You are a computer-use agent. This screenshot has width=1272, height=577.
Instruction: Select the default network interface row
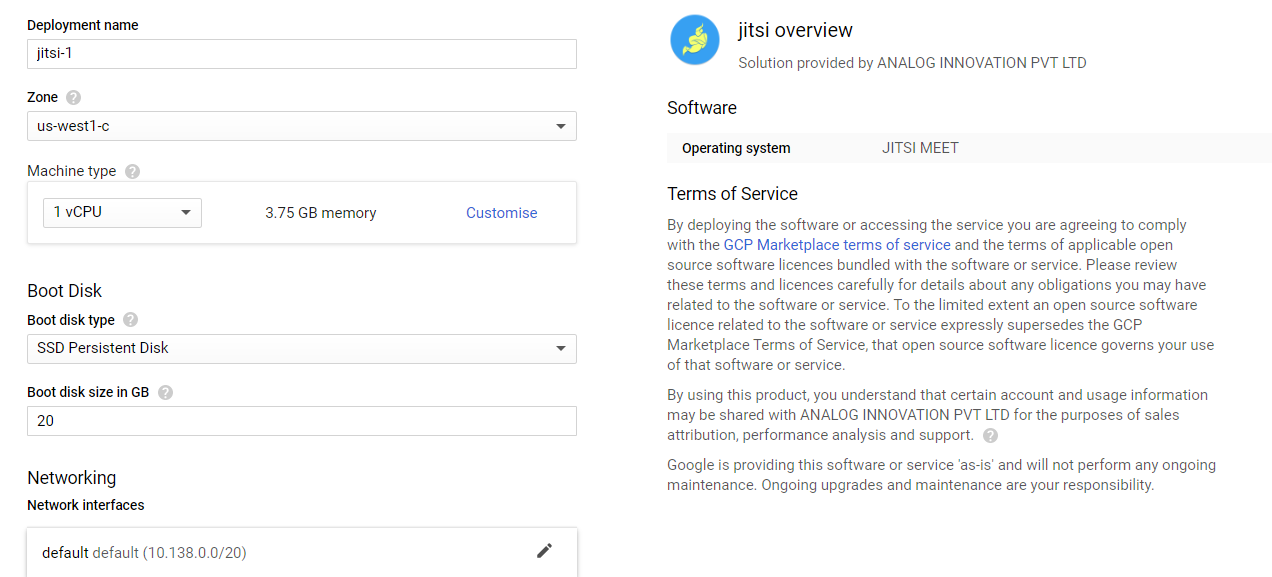point(302,552)
